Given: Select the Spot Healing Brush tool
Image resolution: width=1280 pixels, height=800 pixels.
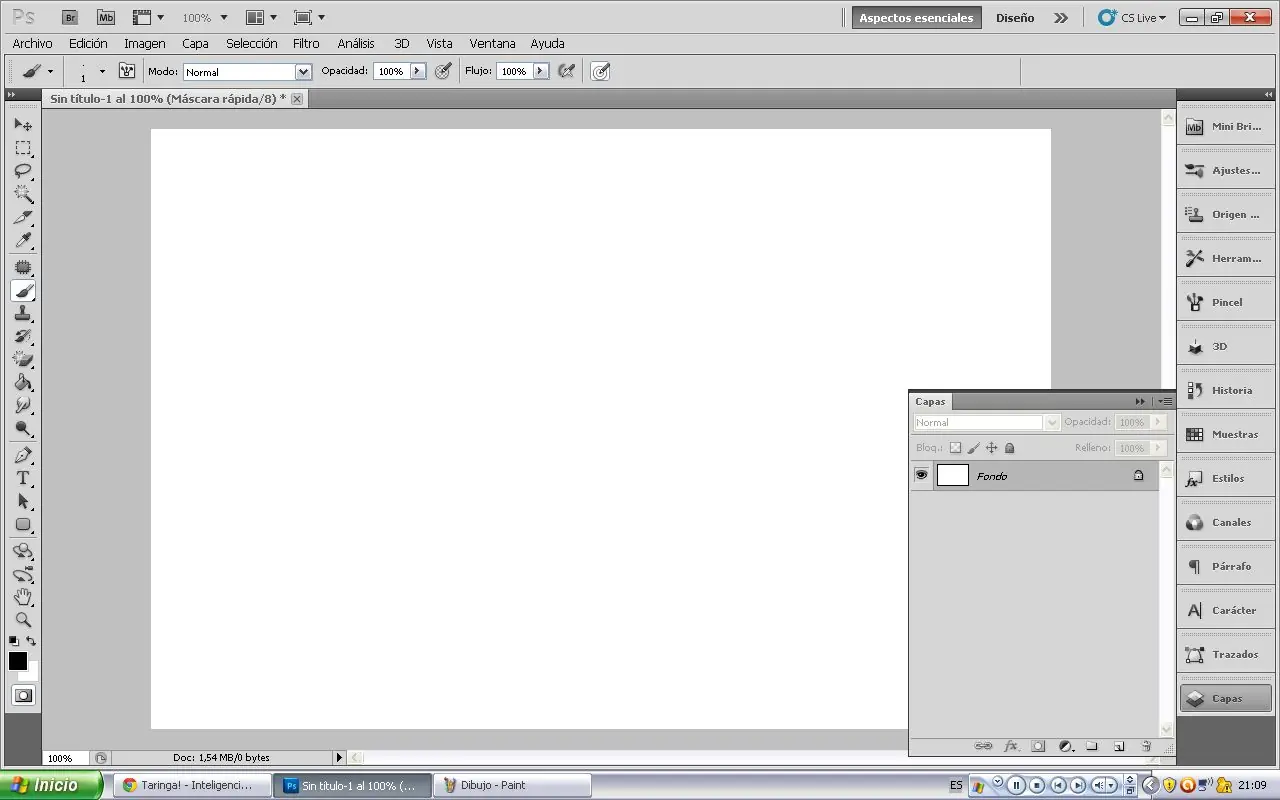Looking at the screenshot, I should pyautogui.click(x=23, y=267).
